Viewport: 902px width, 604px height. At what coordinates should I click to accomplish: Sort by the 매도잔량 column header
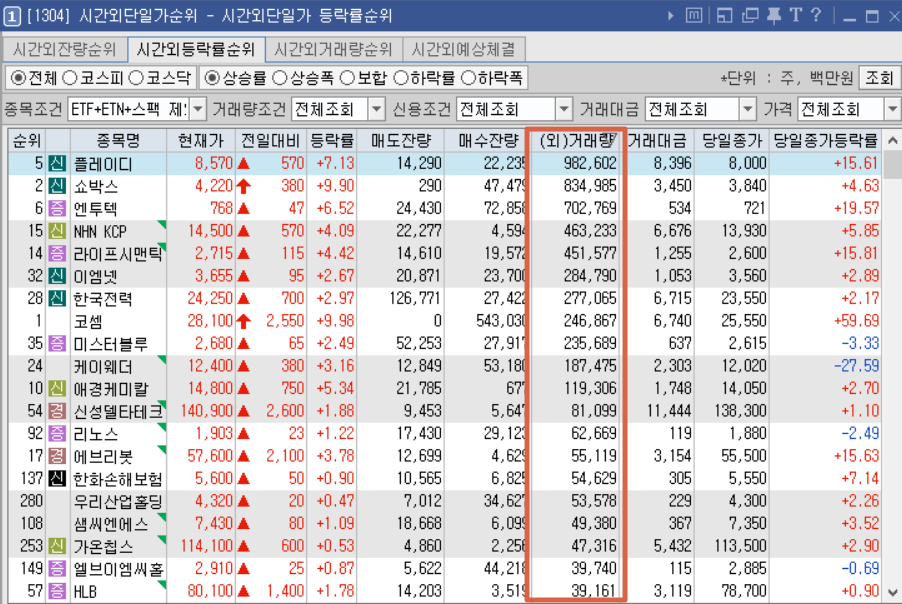pyautogui.click(x=400, y=140)
